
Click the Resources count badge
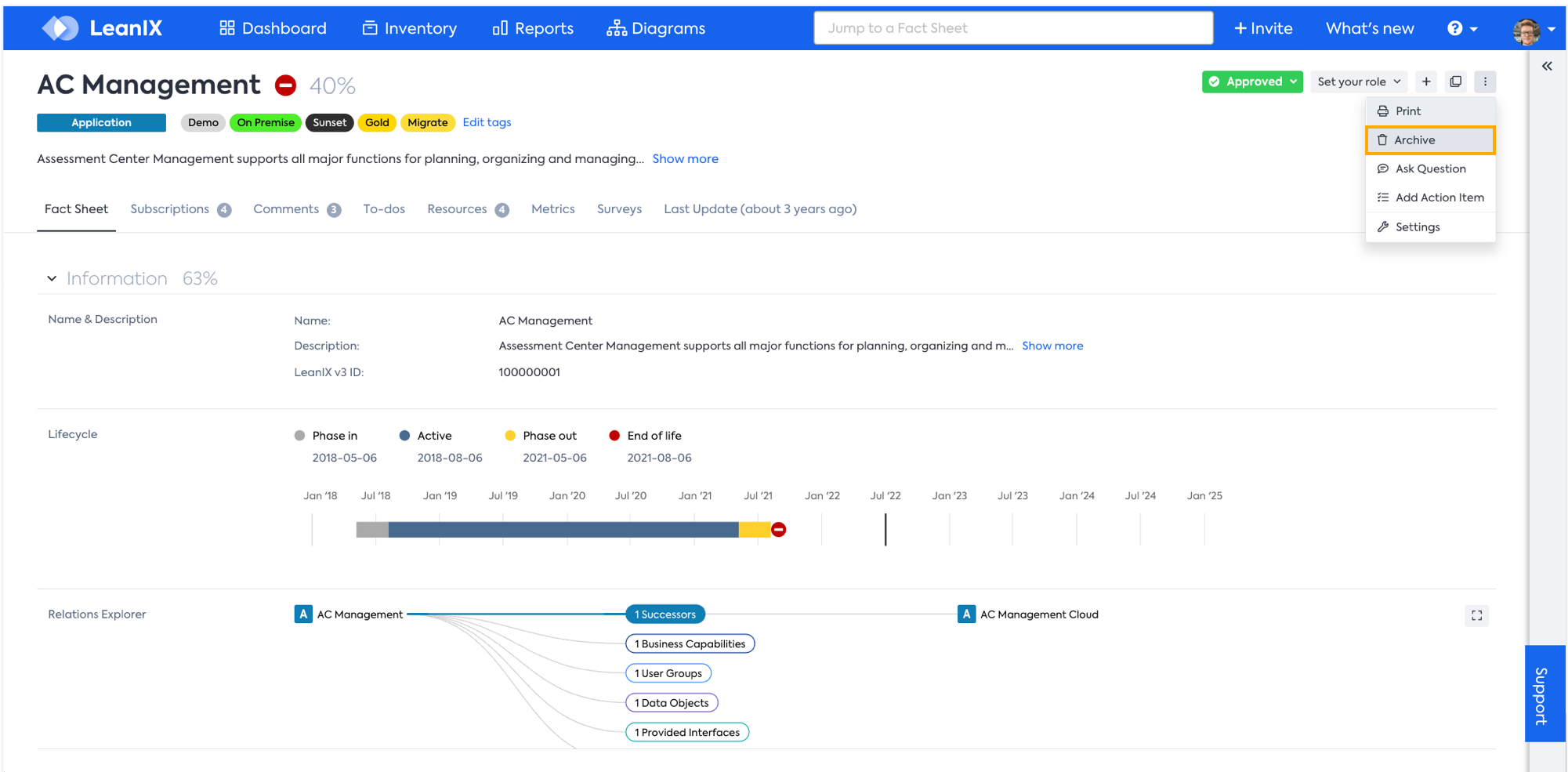(x=502, y=210)
